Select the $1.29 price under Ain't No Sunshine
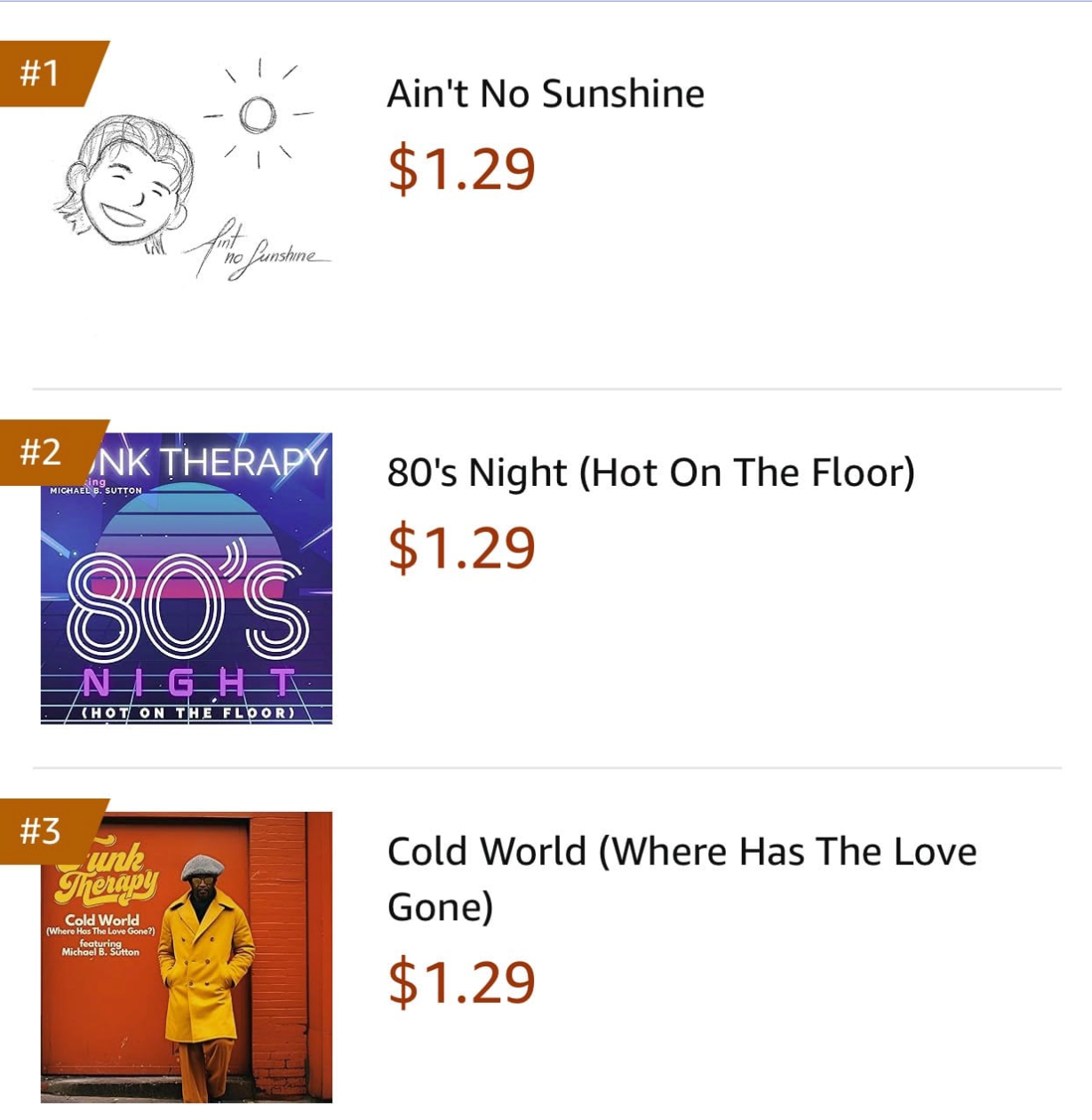The height and width of the screenshot is (1120, 1092). pos(461,168)
